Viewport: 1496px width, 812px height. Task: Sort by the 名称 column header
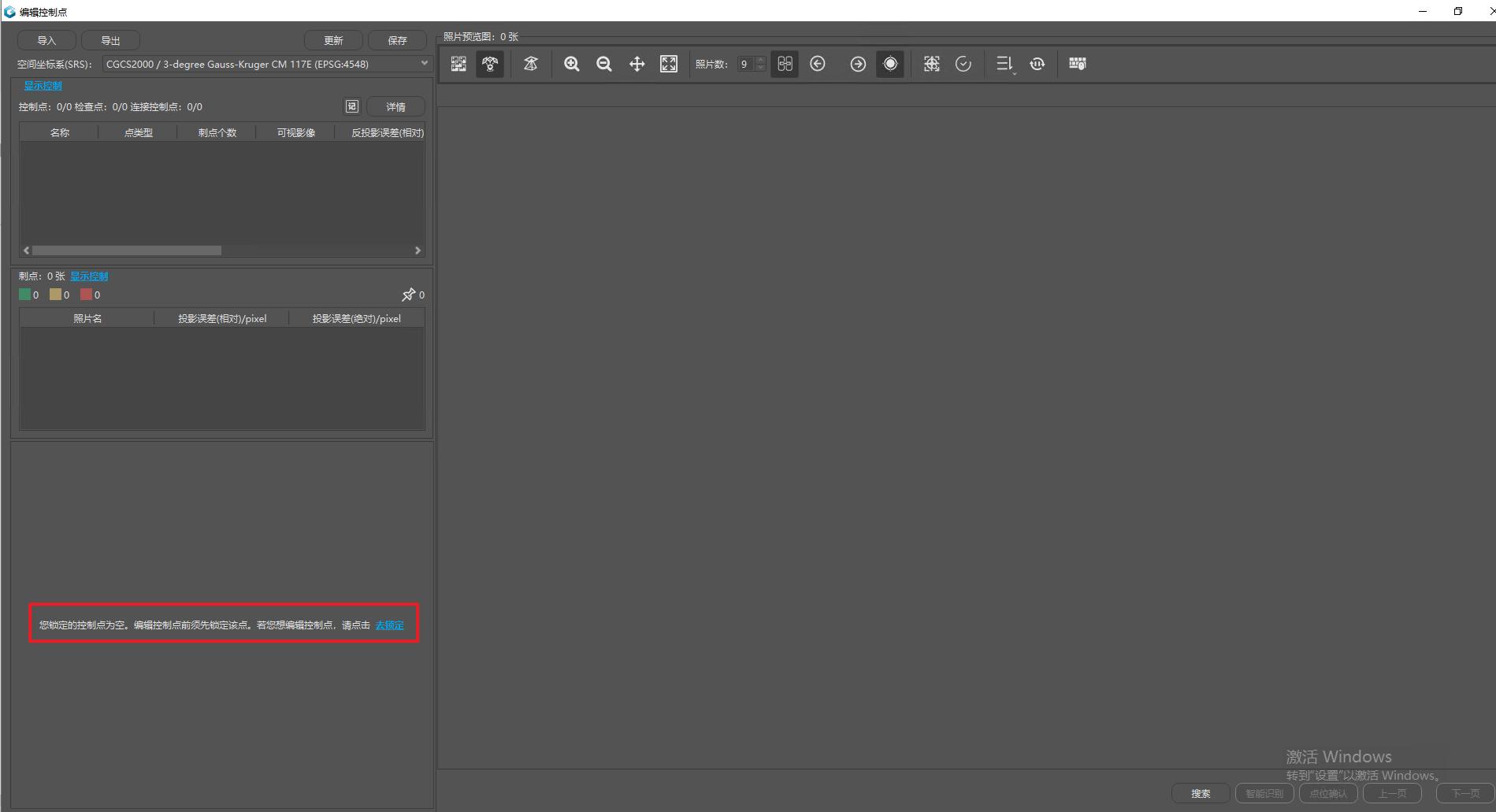pyautogui.click(x=59, y=132)
